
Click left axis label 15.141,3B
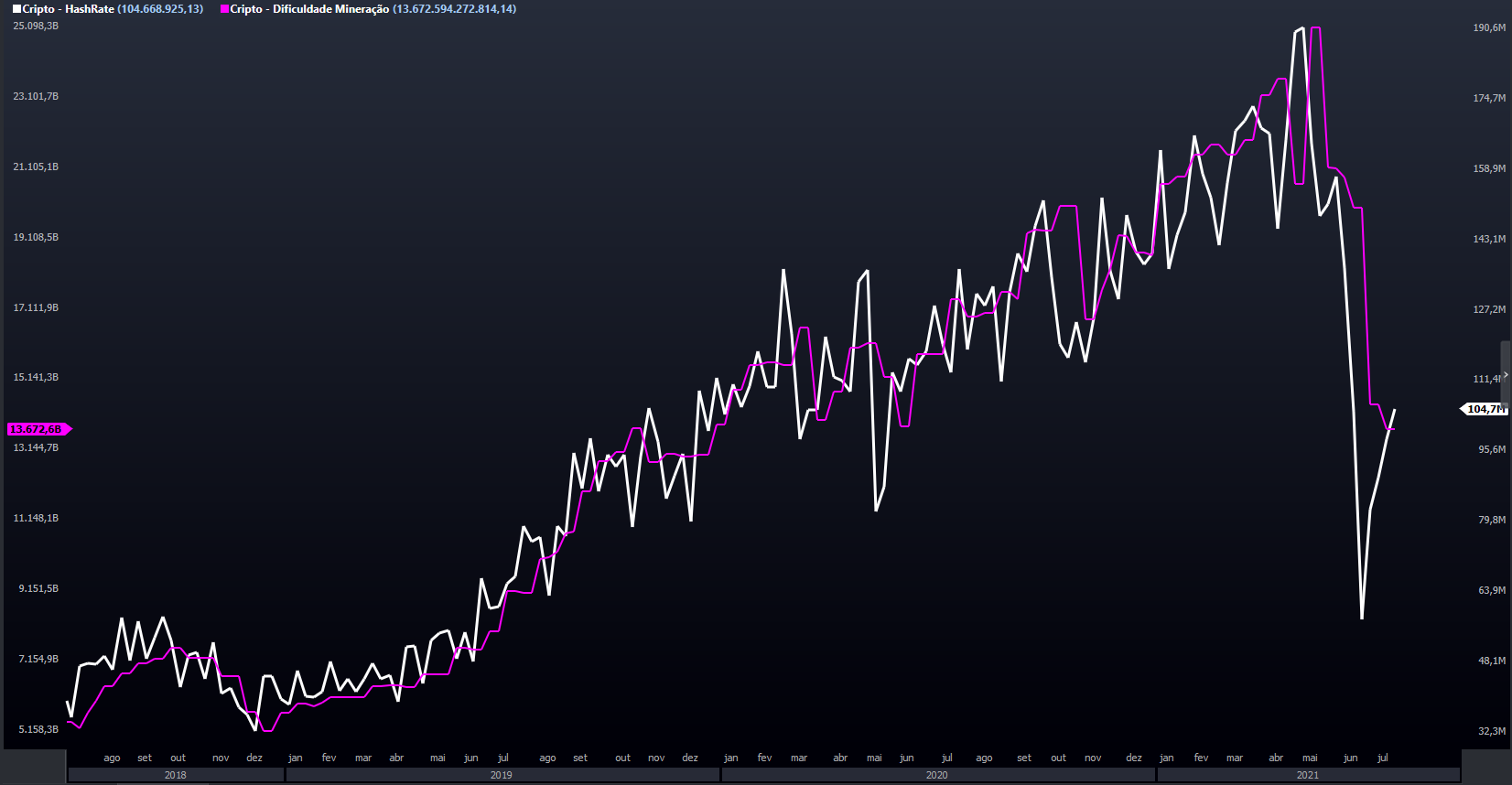point(36,377)
